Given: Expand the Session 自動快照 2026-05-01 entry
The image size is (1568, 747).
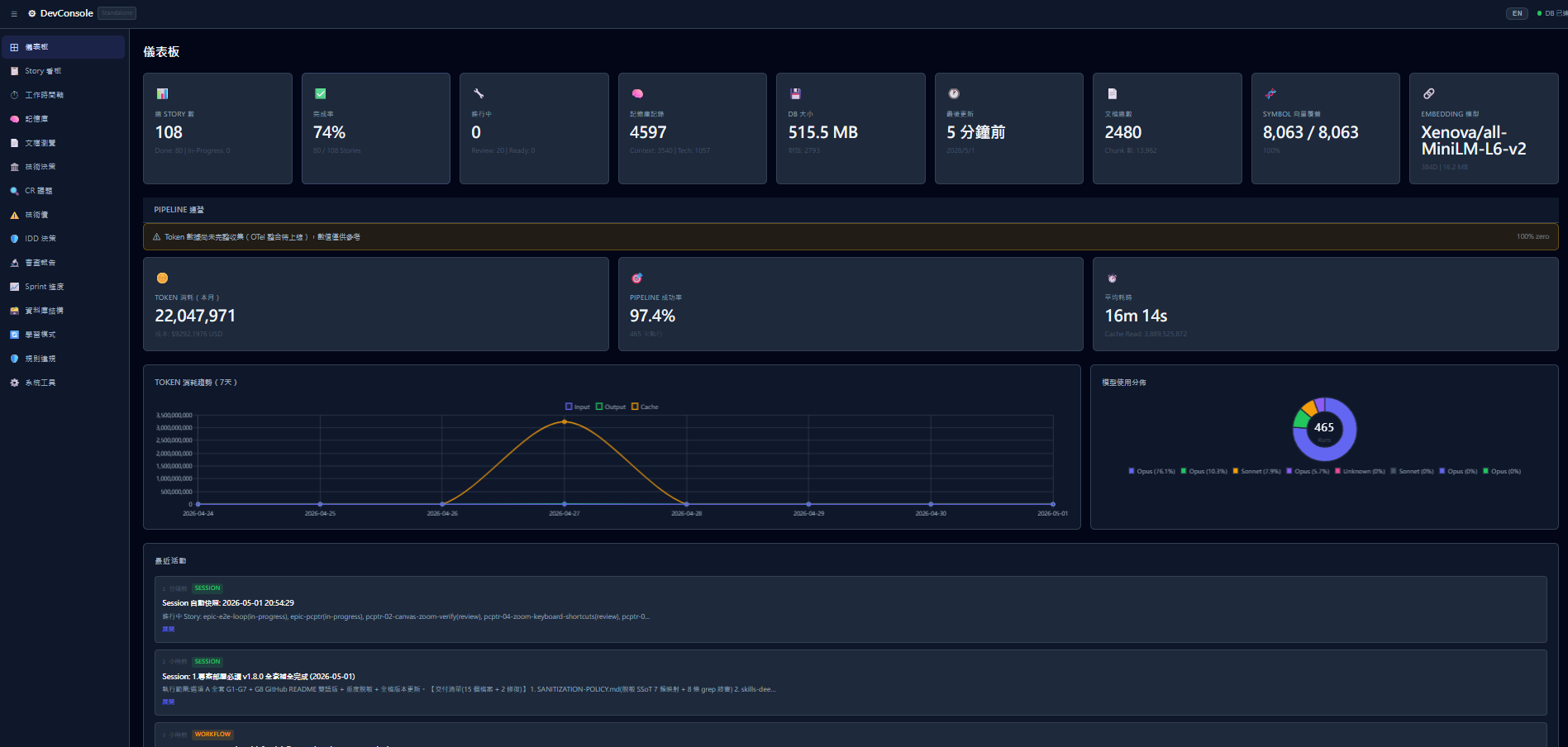Looking at the screenshot, I should 168,629.
